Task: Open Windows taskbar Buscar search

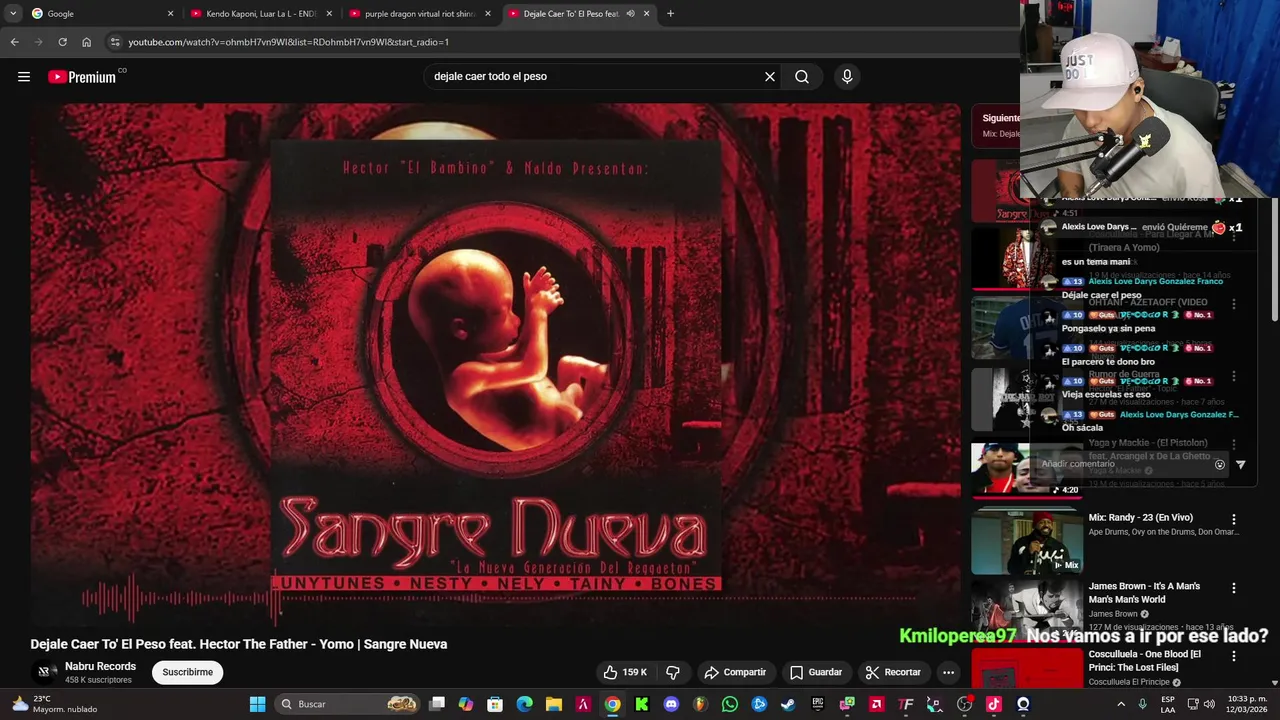Action: pyautogui.click(x=347, y=704)
